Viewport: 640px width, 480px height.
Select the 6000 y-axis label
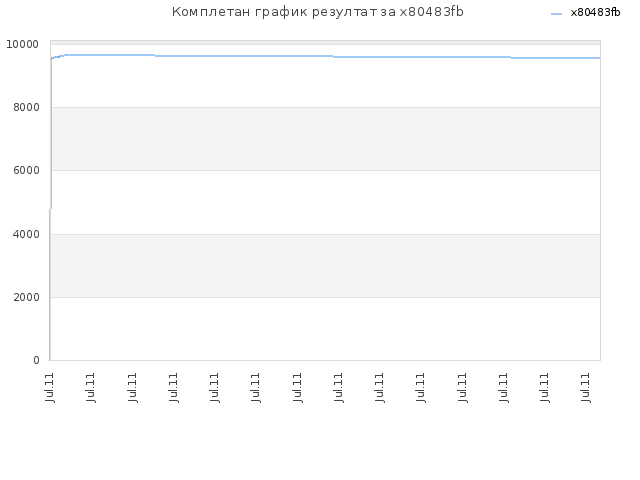pos(26,171)
